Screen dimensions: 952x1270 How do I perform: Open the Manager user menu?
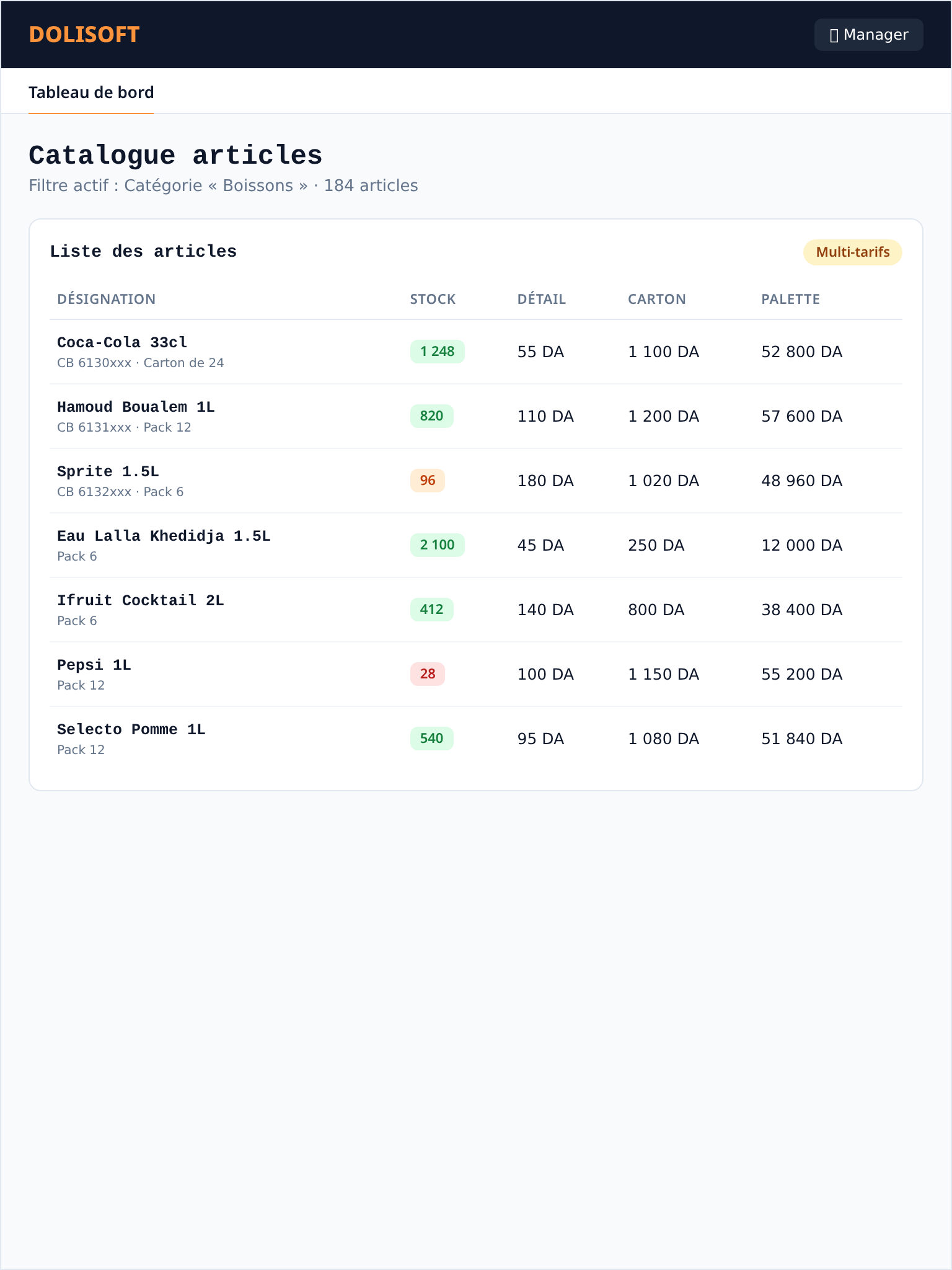[868, 35]
